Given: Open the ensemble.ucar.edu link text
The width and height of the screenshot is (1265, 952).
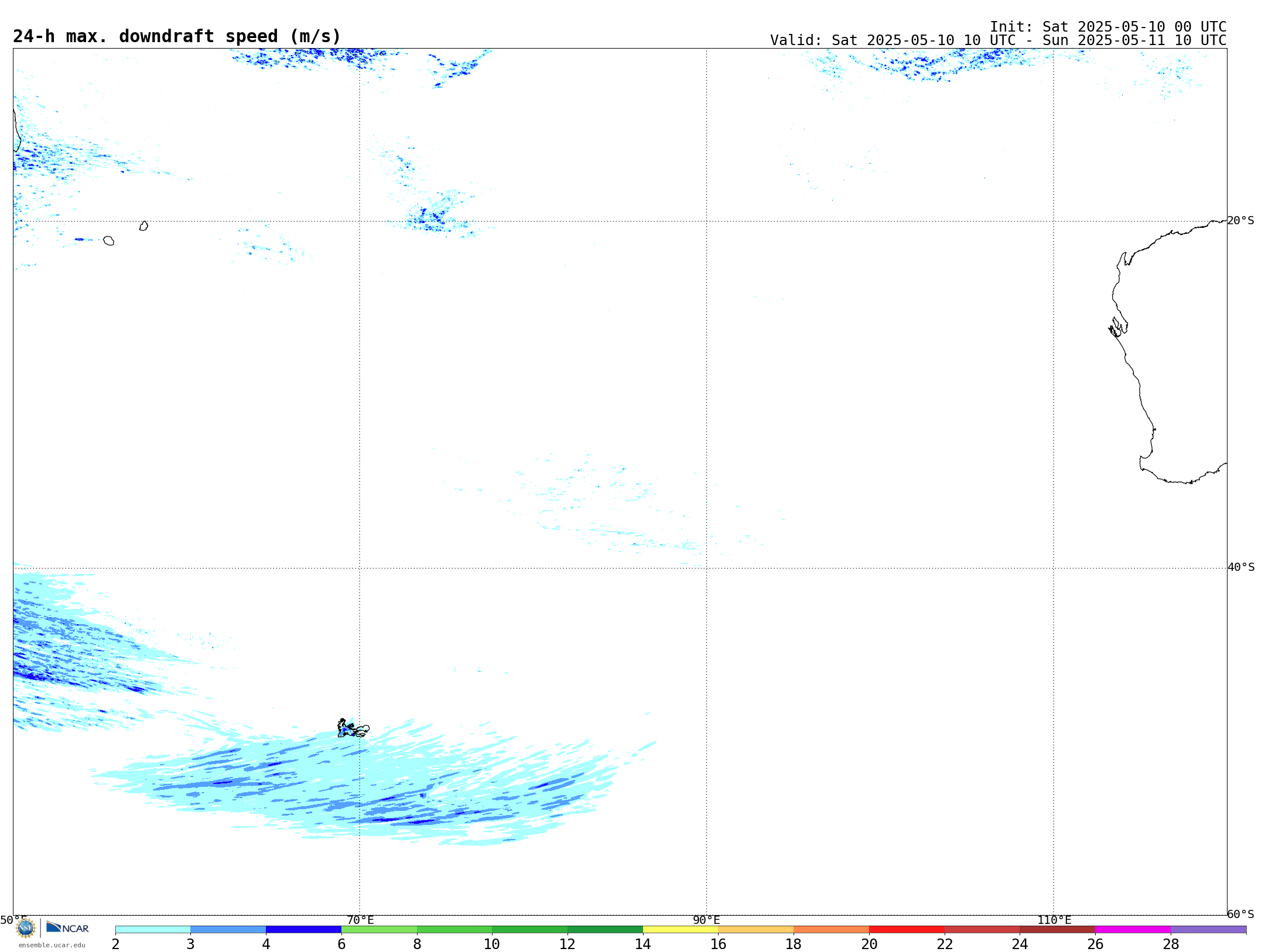Looking at the screenshot, I should pyautogui.click(x=52, y=945).
